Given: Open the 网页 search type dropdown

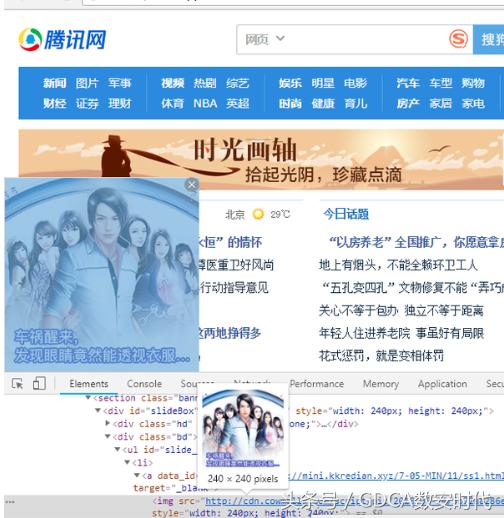Looking at the screenshot, I should 265,39.
